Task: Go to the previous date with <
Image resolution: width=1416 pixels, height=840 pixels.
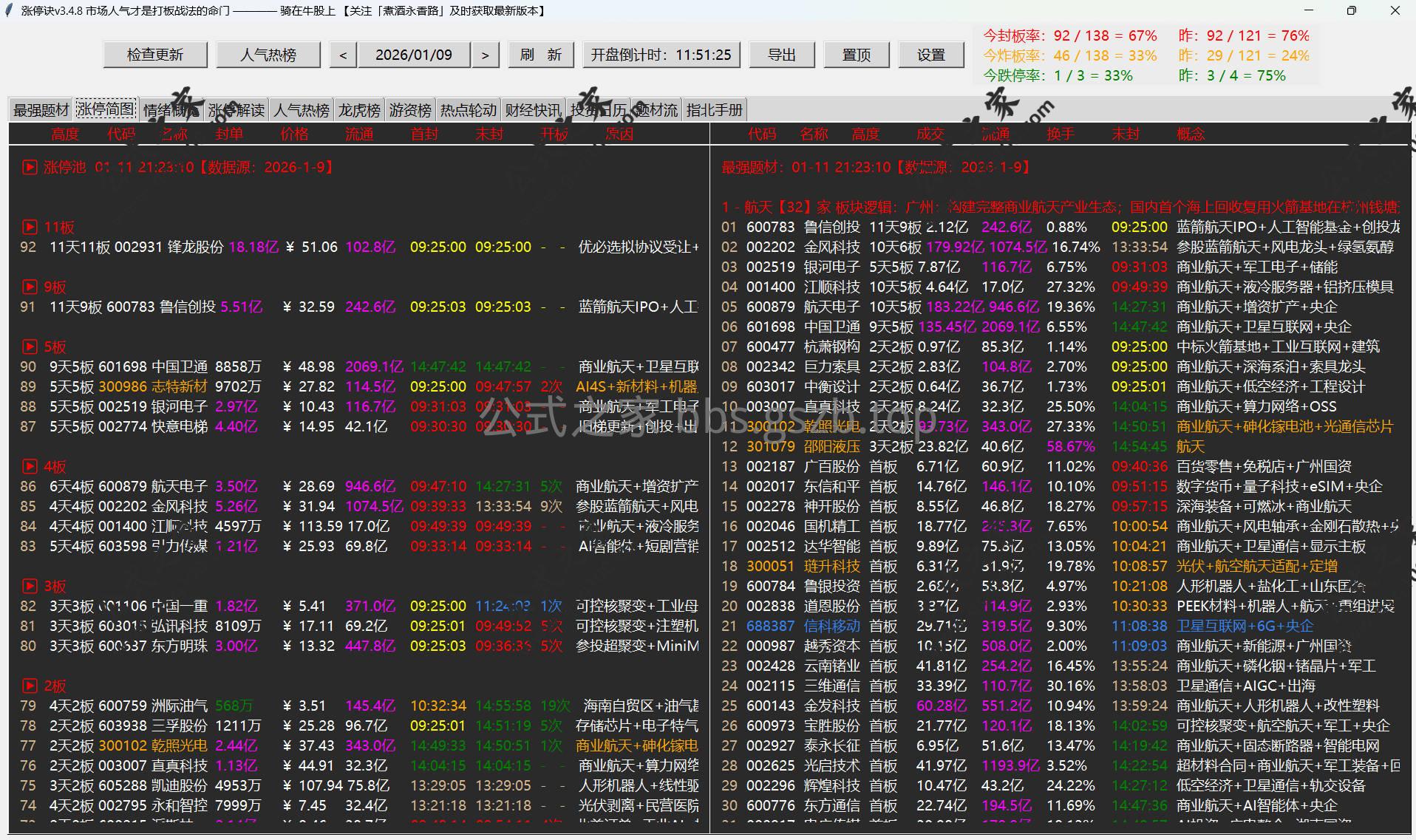Action: 343,55
